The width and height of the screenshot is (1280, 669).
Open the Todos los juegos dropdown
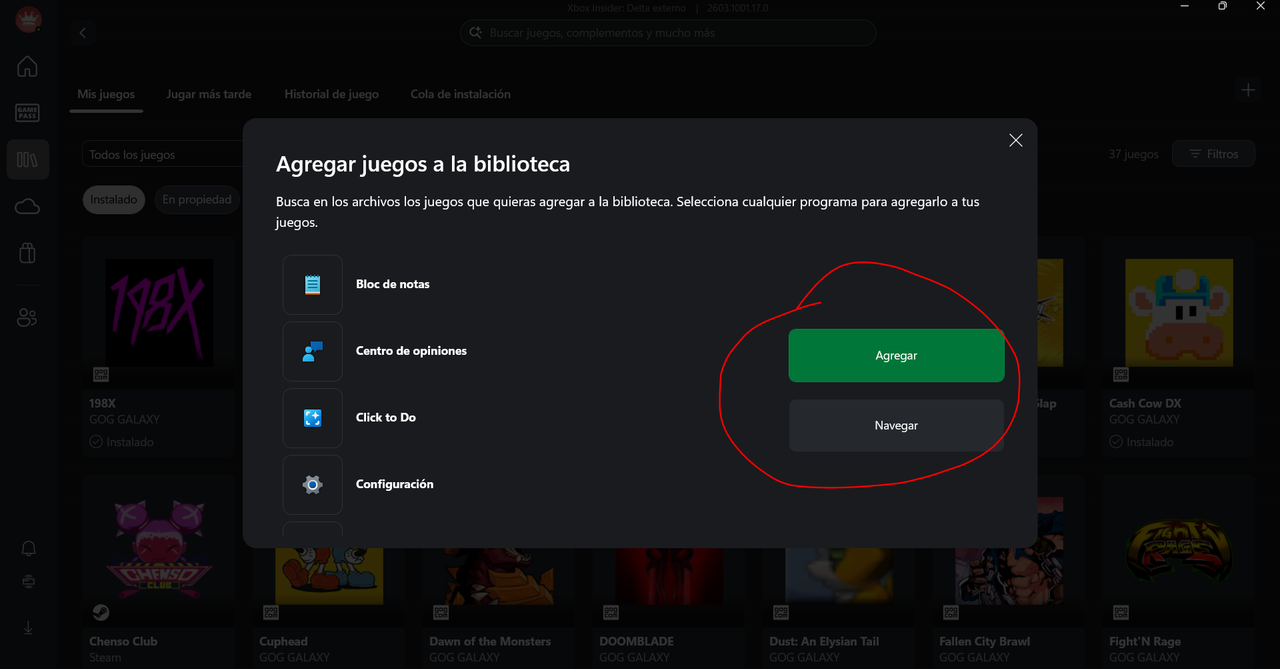click(x=163, y=155)
